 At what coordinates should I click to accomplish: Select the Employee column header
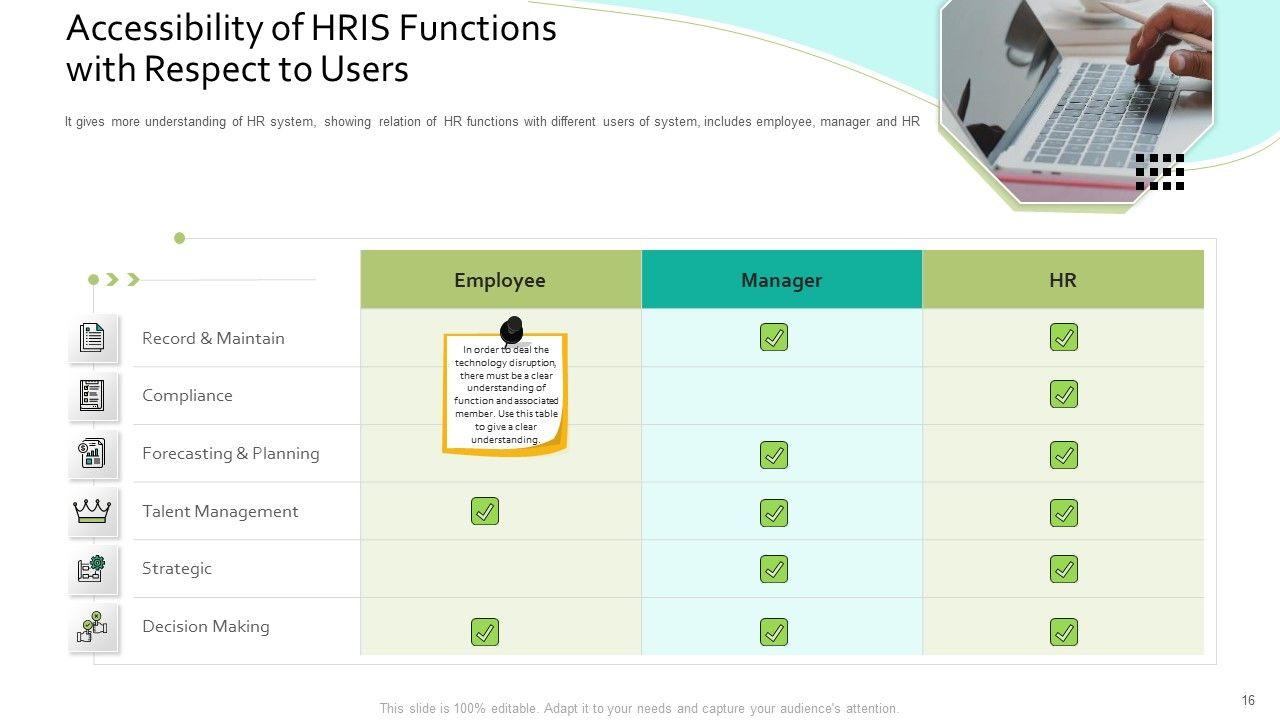pos(501,279)
